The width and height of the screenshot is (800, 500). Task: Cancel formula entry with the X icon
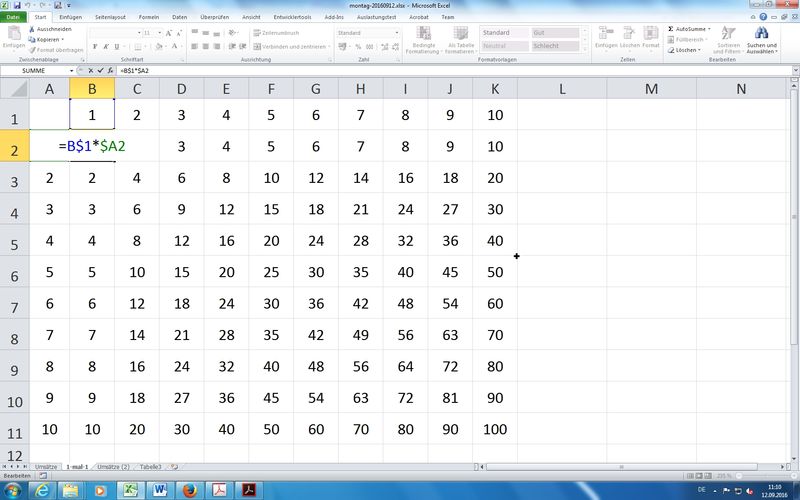[91, 70]
